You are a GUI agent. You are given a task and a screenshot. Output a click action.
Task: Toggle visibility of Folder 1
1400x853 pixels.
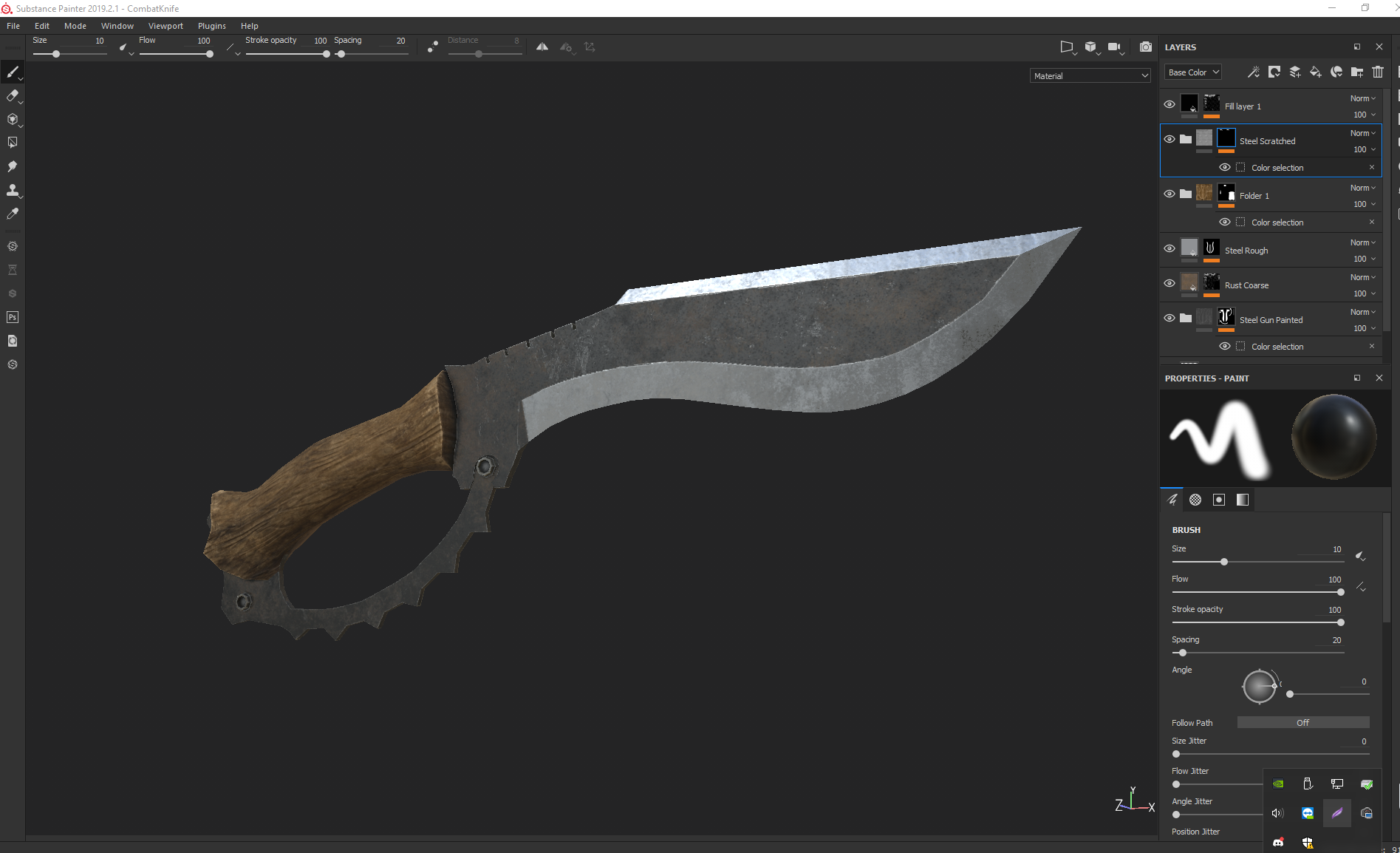pyautogui.click(x=1169, y=194)
